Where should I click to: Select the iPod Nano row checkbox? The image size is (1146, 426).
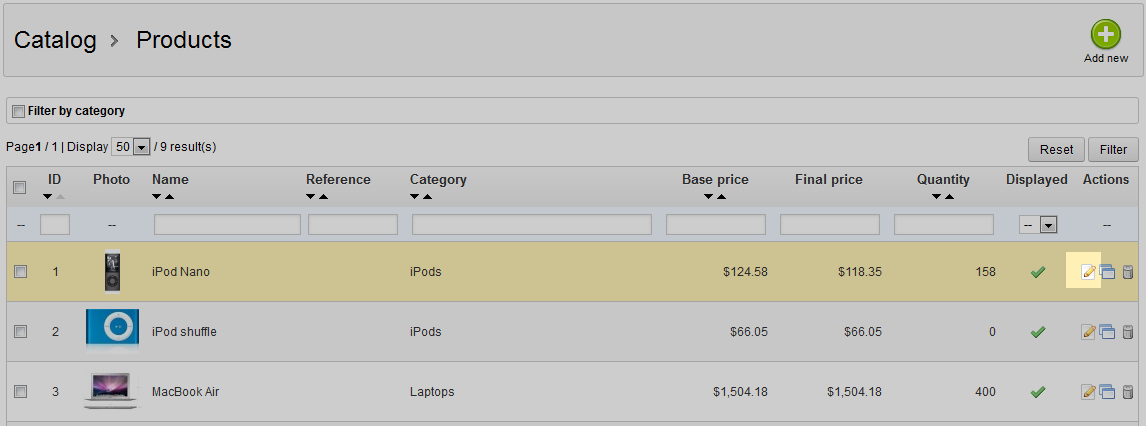(x=20, y=271)
